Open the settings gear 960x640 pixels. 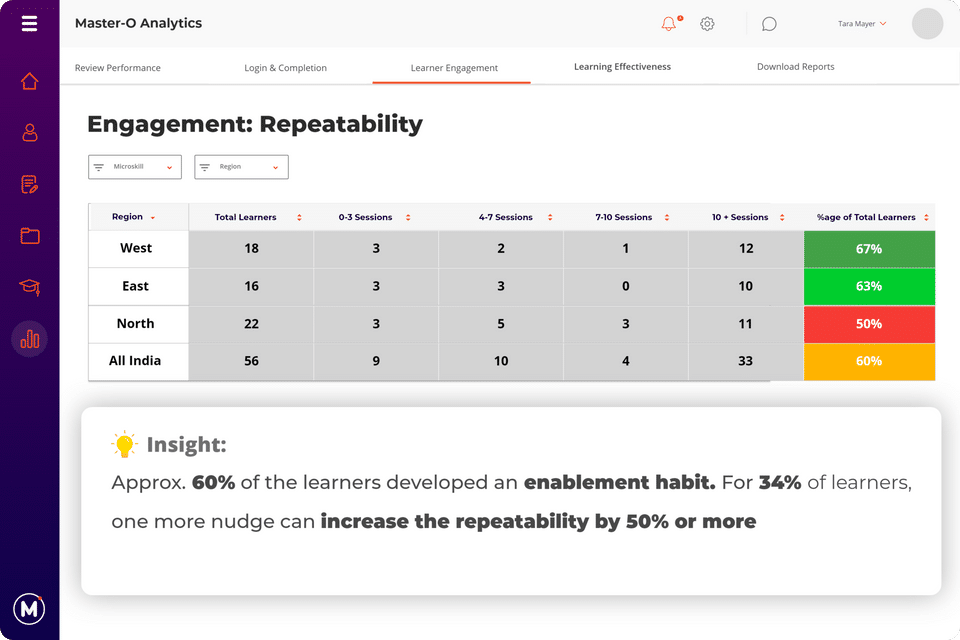(x=707, y=23)
